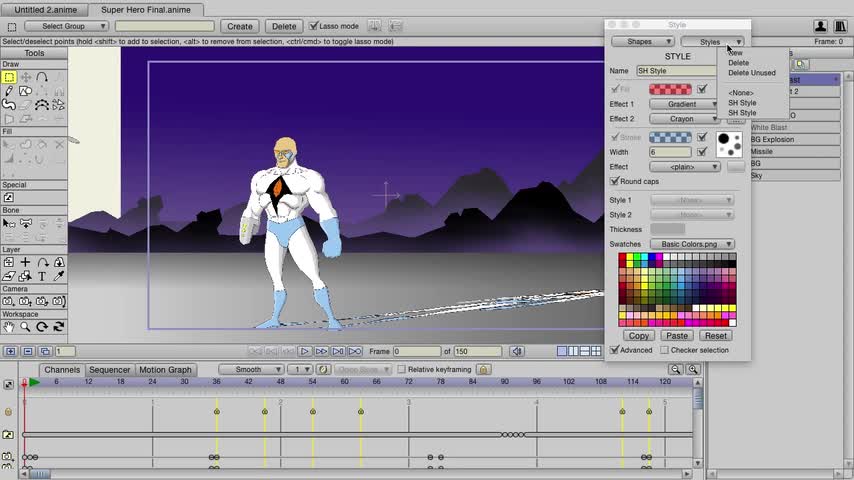Image resolution: width=854 pixels, height=480 pixels.
Task: Choose <None> from Styles menu
Action: (741, 93)
